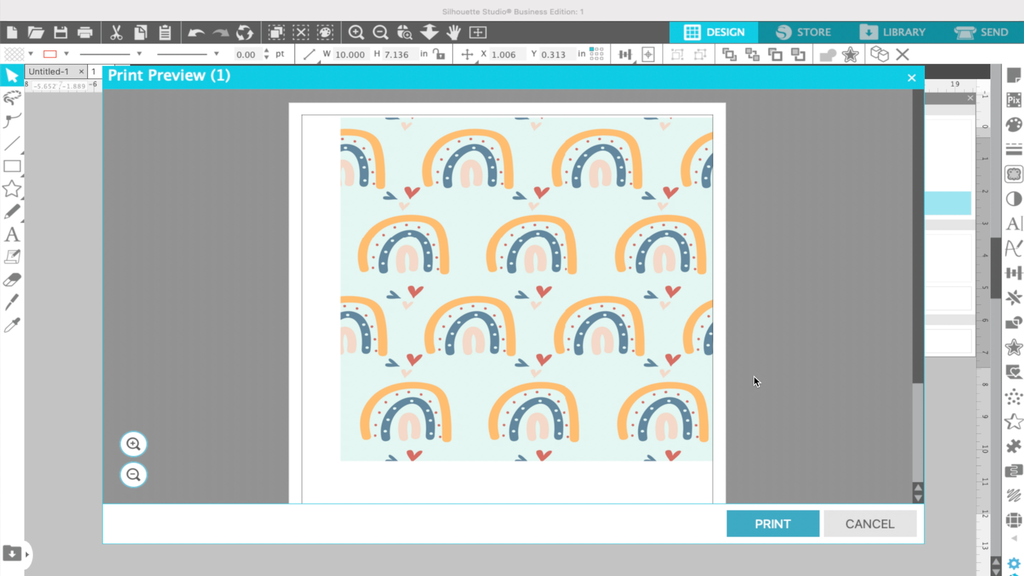The width and height of the screenshot is (1024, 576).
Task: Click the Scissors cut icon
Action: click(x=117, y=32)
